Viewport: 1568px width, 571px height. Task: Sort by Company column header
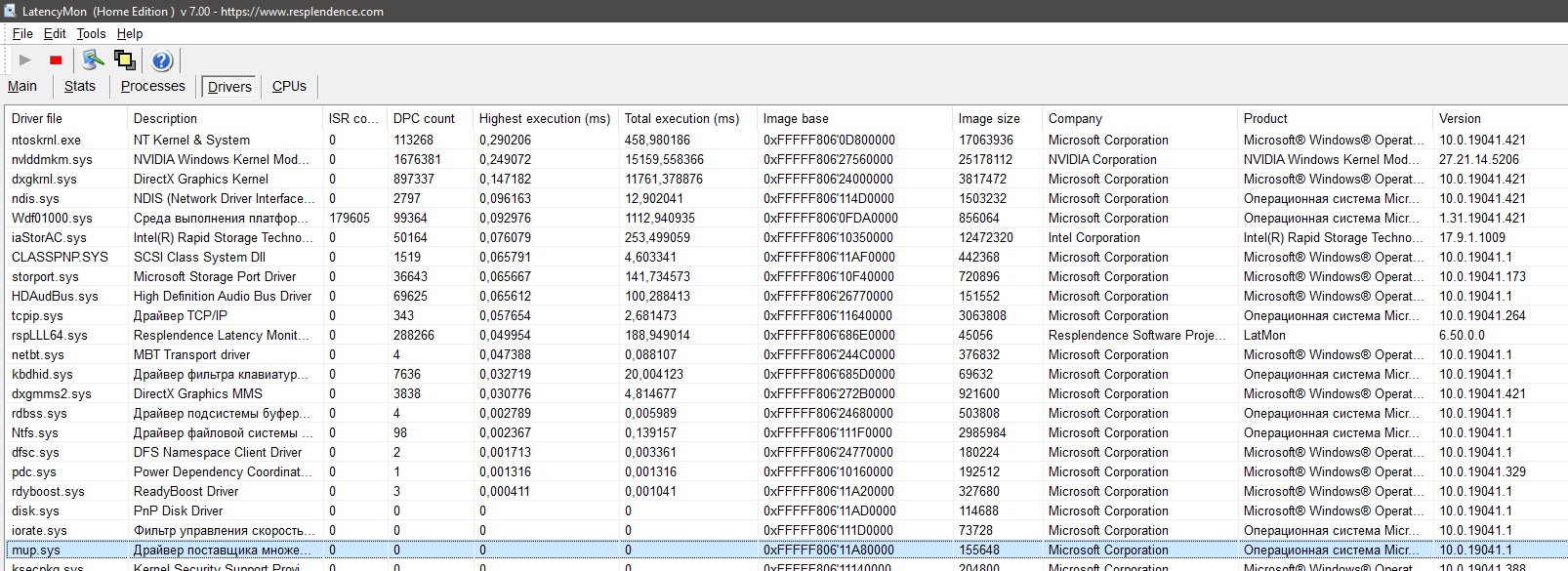coord(1139,118)
